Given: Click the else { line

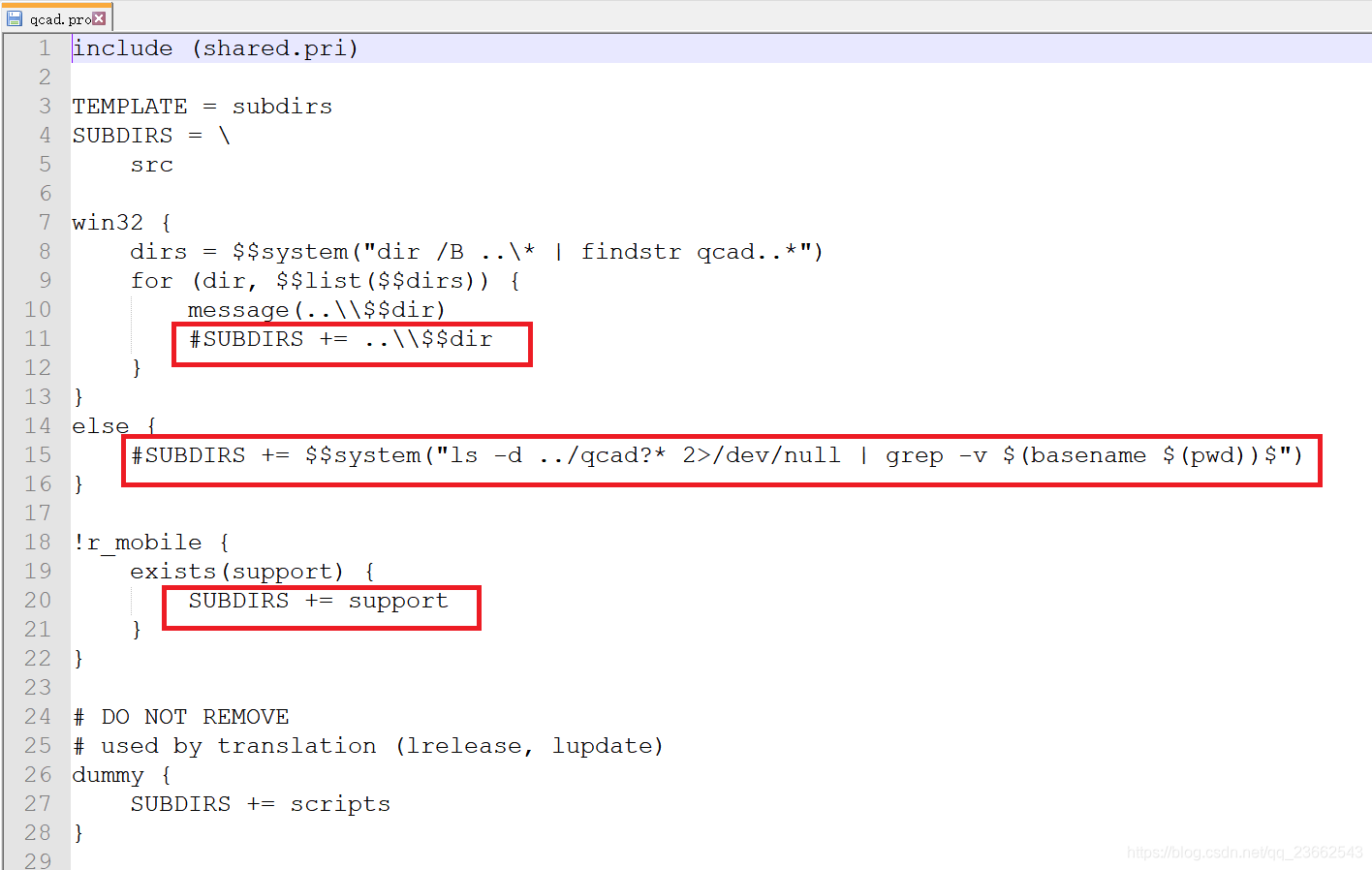Looking at the screenshot, I should (114, 426).
